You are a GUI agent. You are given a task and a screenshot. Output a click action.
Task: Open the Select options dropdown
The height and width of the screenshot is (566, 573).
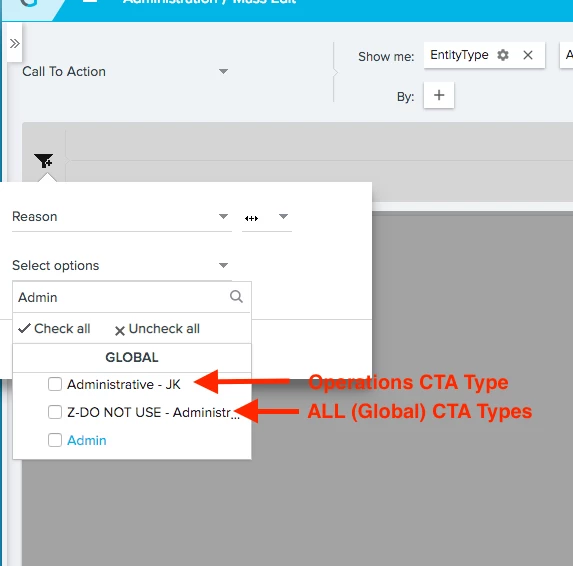(122, 265)
